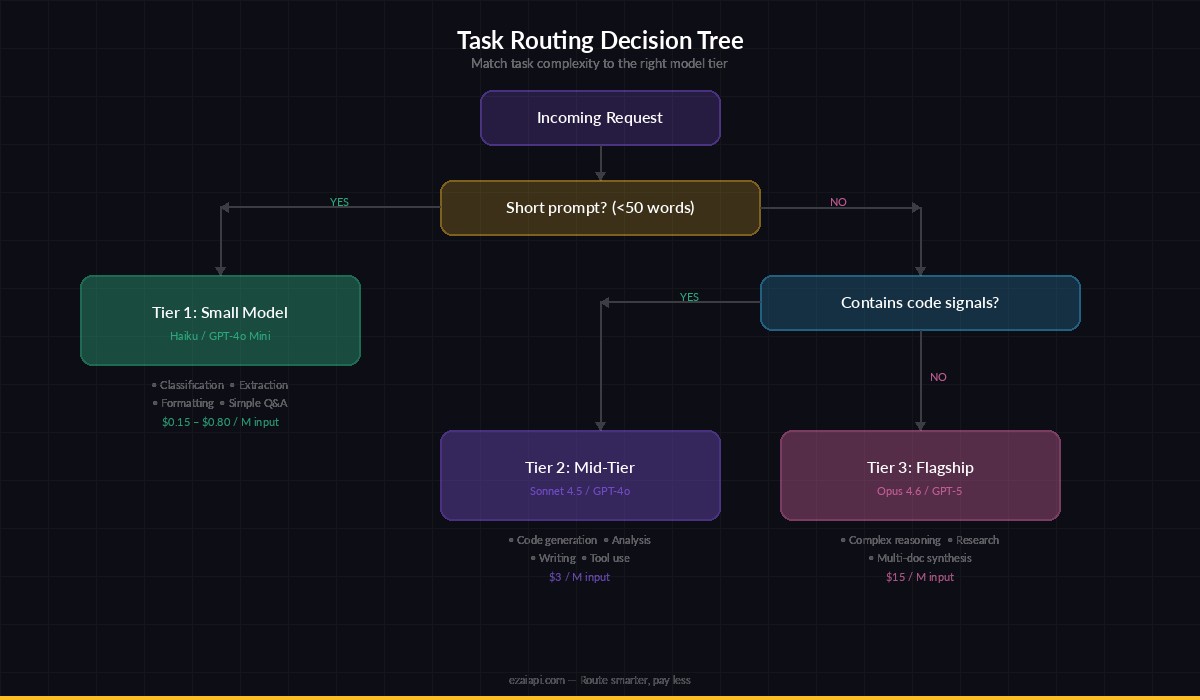
Task: Click the $15 / M input pricing label
Action: tap(918, 577)
